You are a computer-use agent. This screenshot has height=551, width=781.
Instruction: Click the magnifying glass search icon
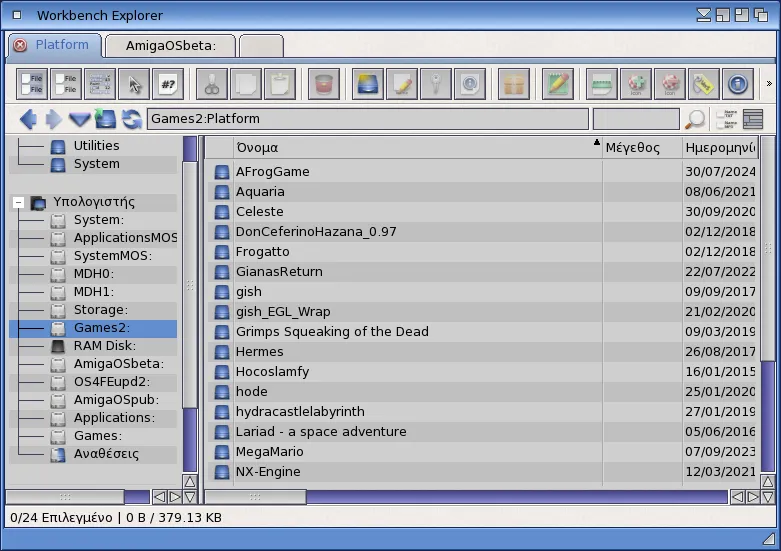click(x=694, y=120)
